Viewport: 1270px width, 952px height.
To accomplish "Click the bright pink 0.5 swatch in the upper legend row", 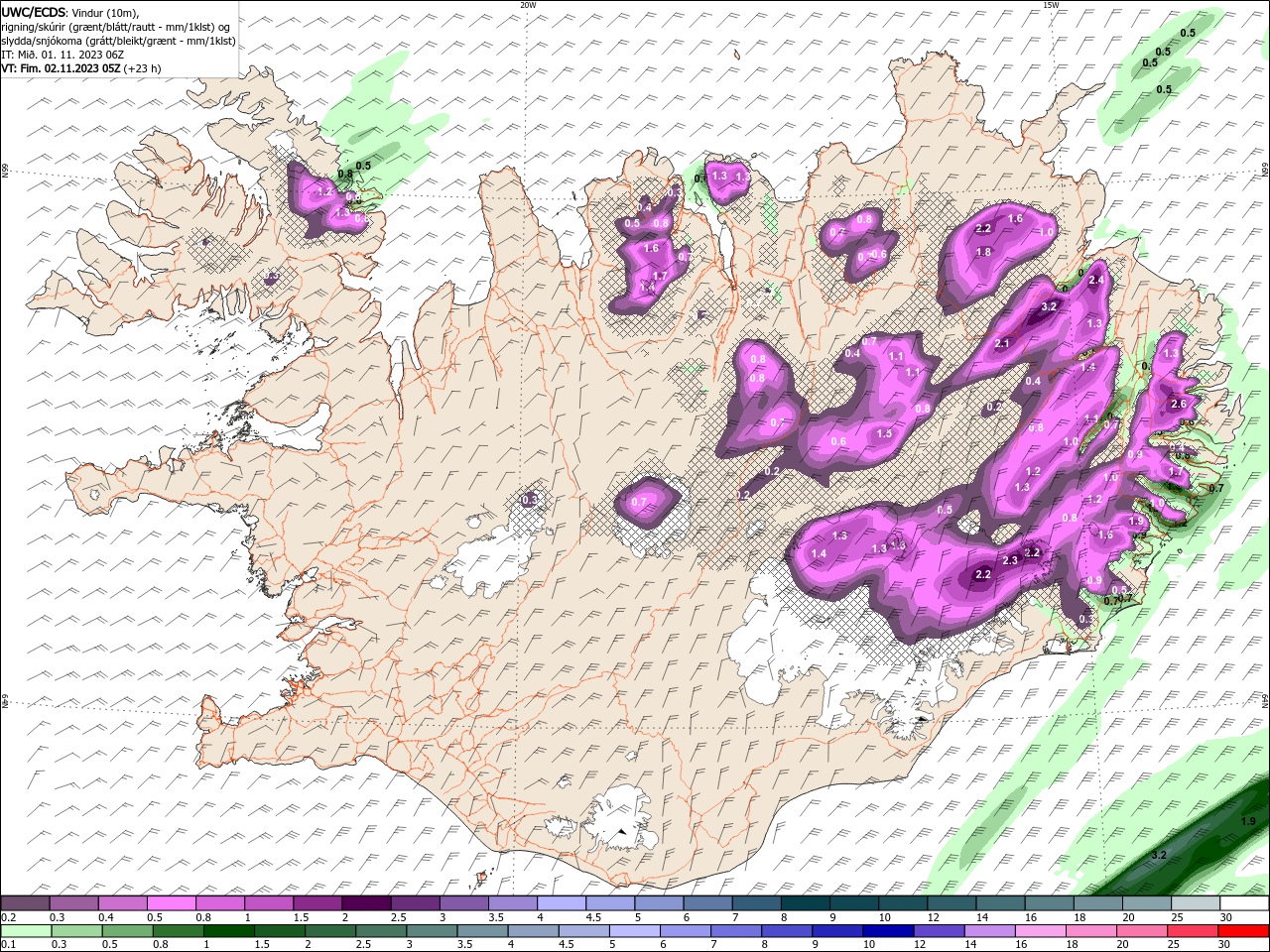I will click(171, 902).
